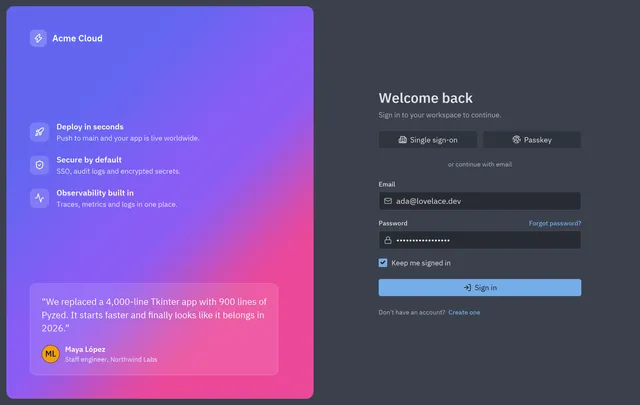Click 'Push to main and your app is live worldwide.'
The width and height of the screenshot is (640, 405).
128,138
